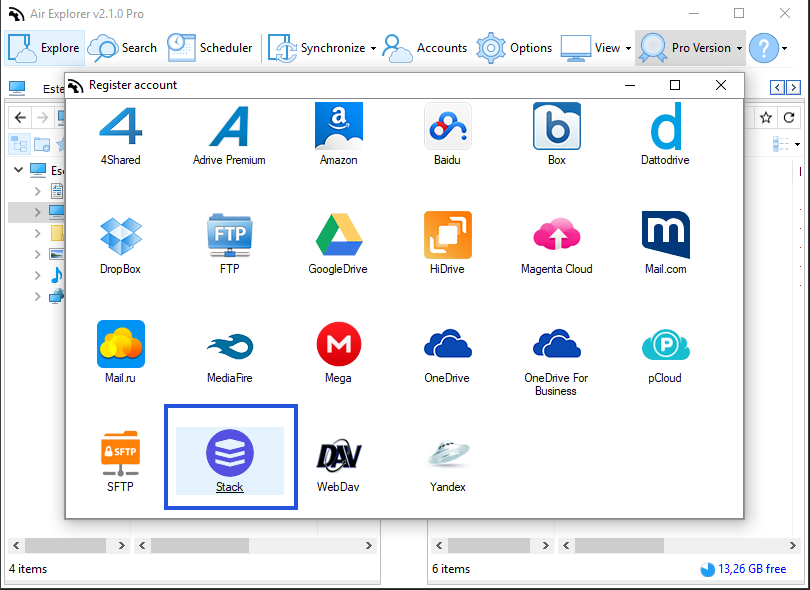
Task: Select the Mega service icon
Action: pyautogui.click(x=338, y=345)
